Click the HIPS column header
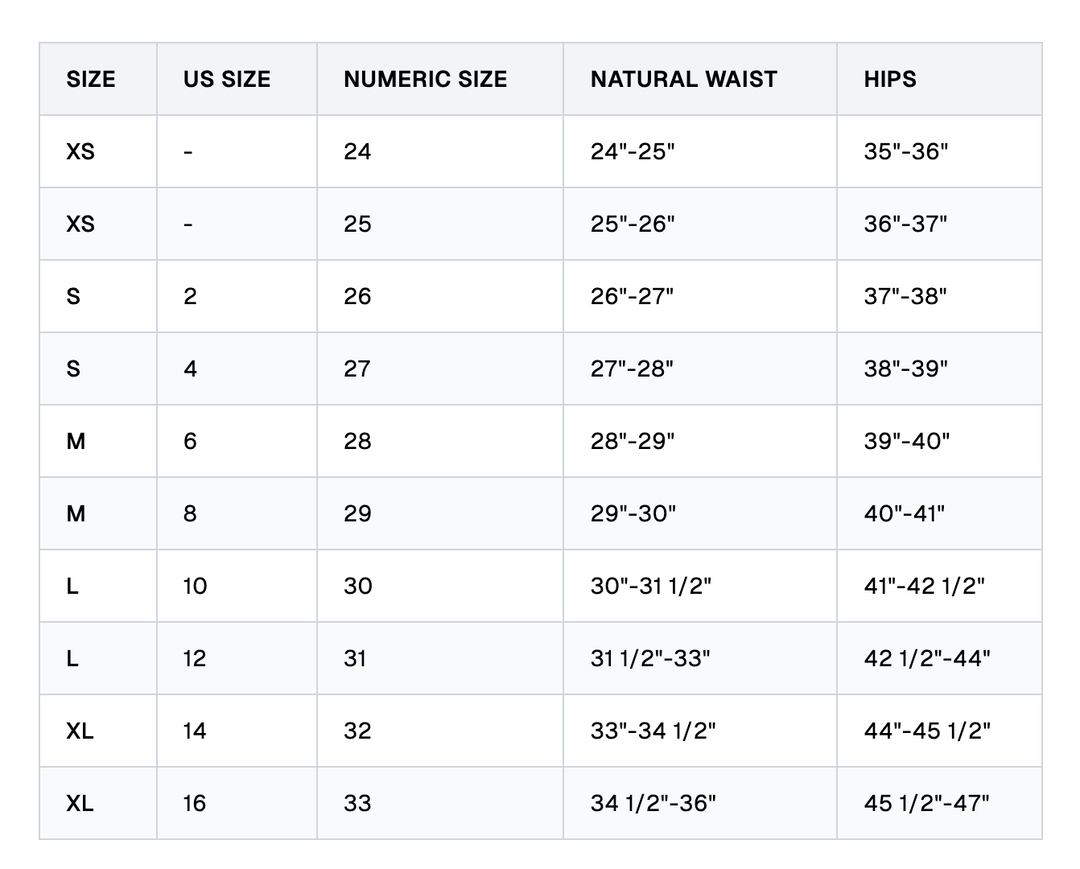Image resolution: width=1080 pixels, height=869 pixels. tap(890, 80)
